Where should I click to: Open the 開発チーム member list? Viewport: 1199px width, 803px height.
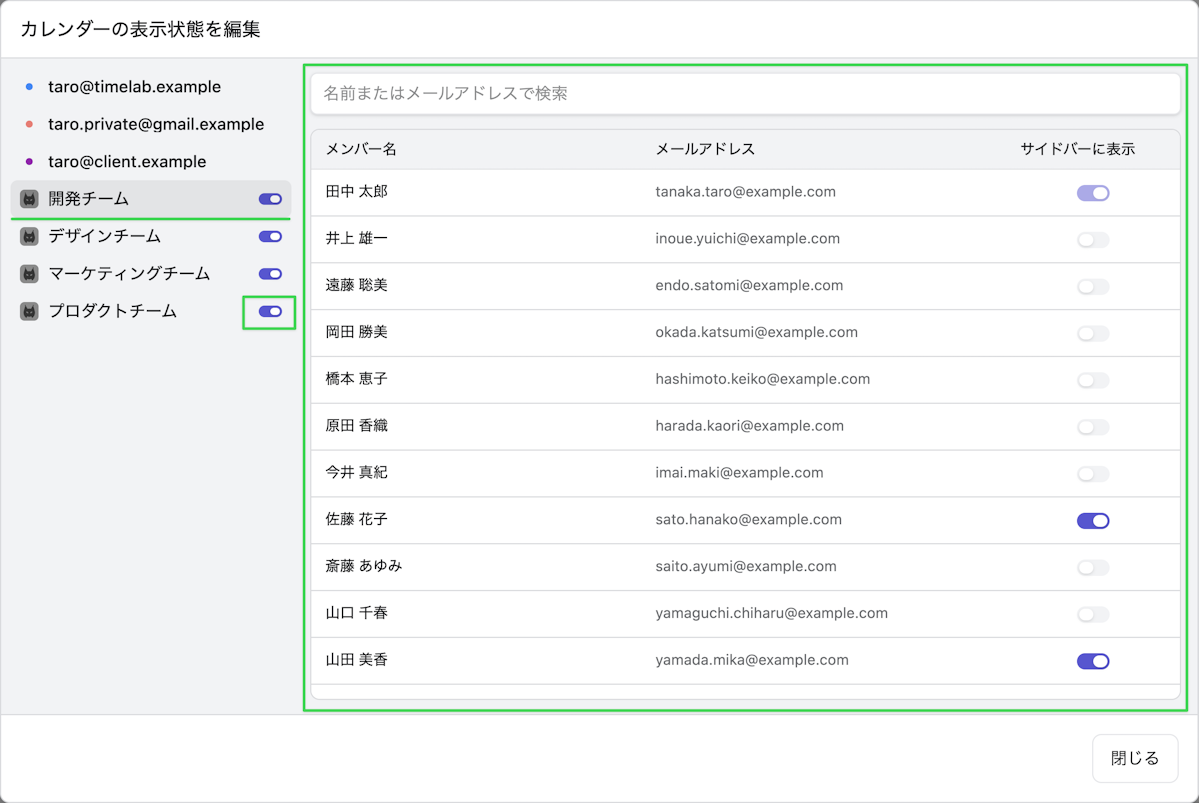[151, 199]
